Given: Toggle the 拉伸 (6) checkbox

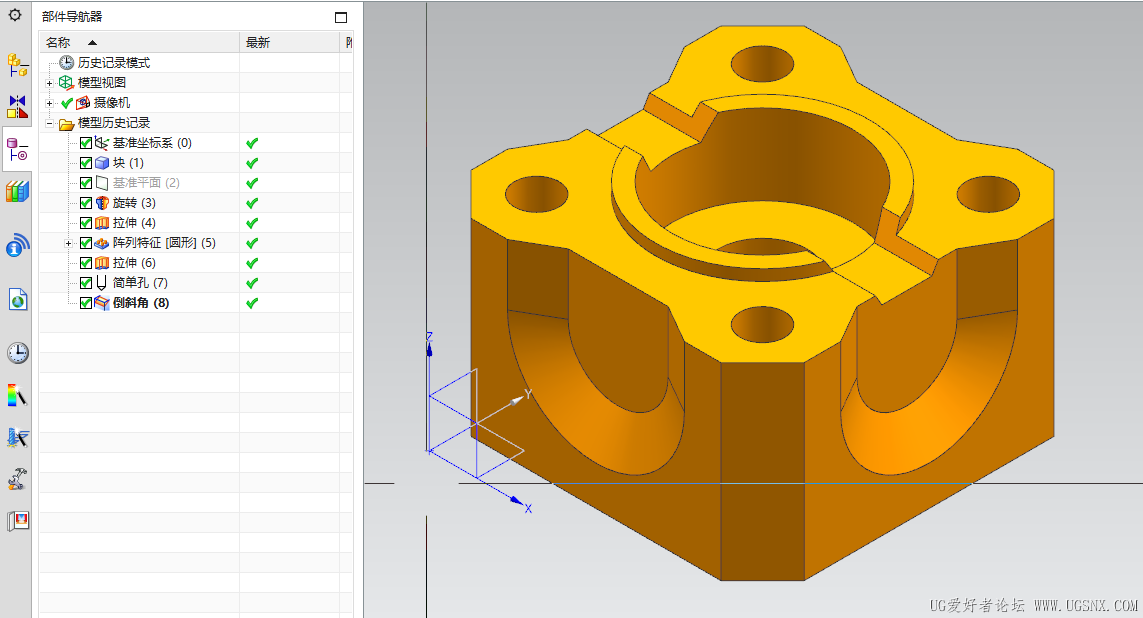Looking at the screenshot, I should 86,263.
